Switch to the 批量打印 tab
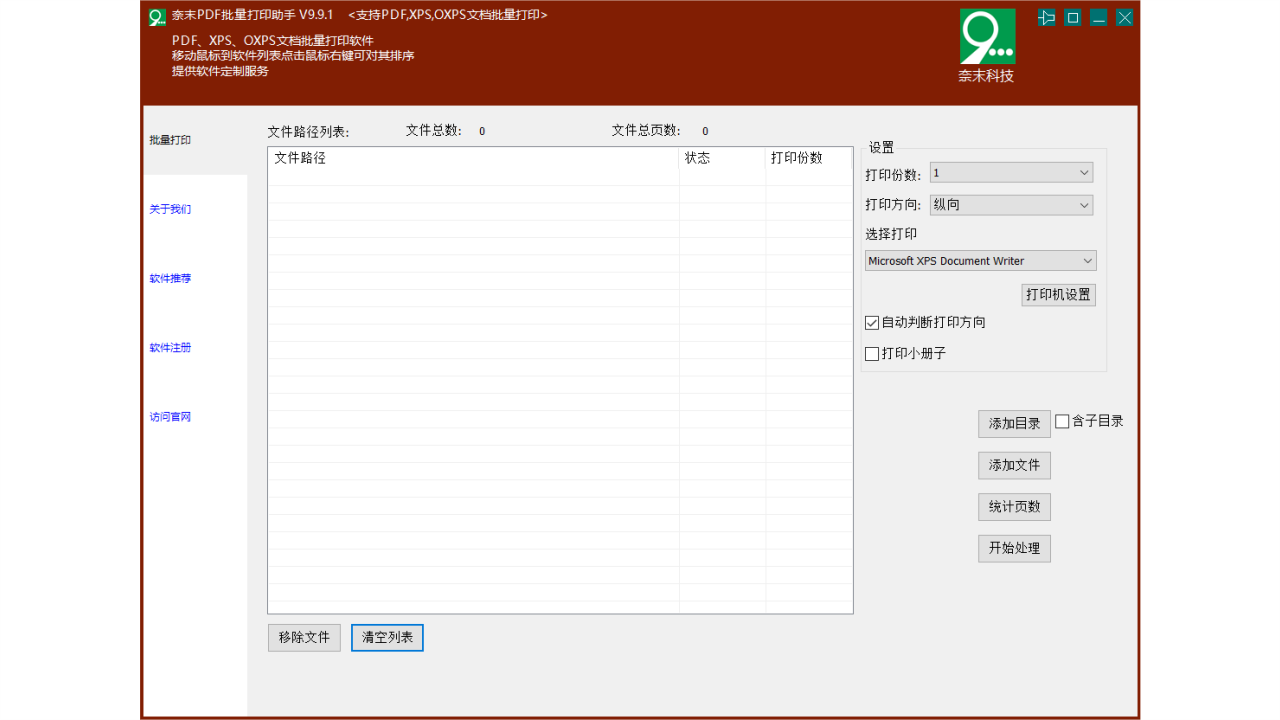1280x720 pixels. coord(195,141)
